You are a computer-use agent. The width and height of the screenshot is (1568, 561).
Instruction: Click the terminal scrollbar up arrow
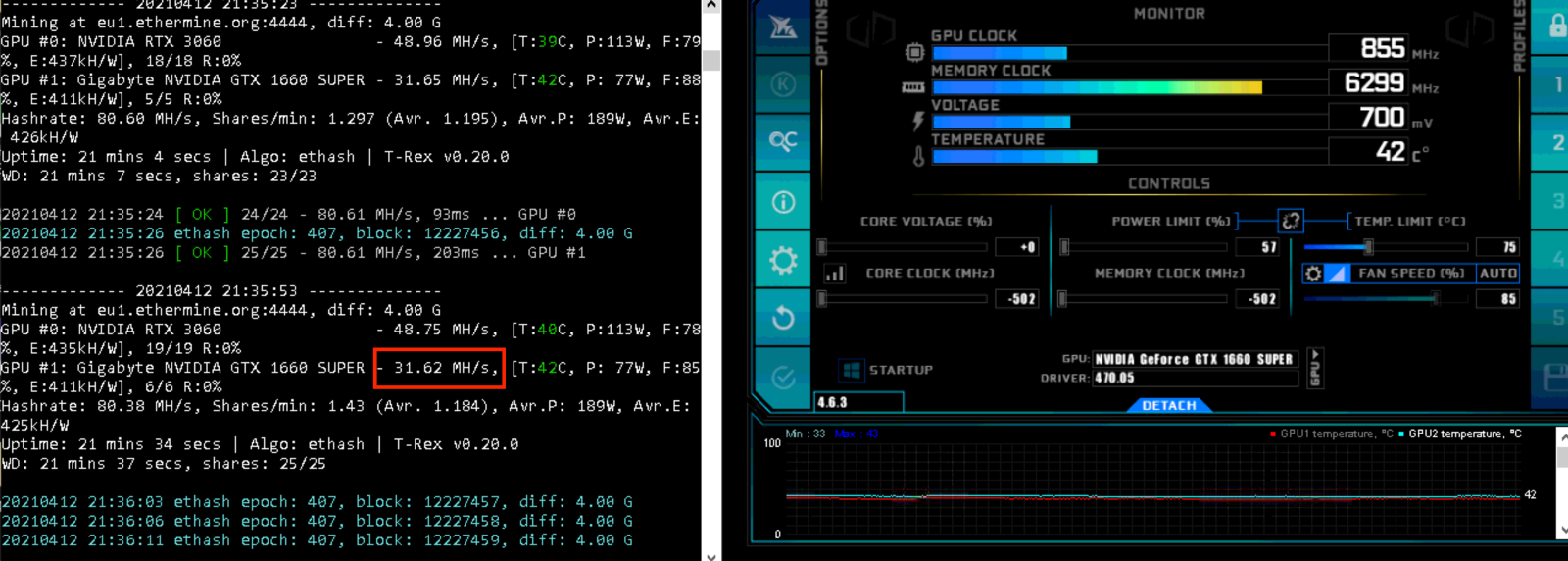[x=711, y=6]
